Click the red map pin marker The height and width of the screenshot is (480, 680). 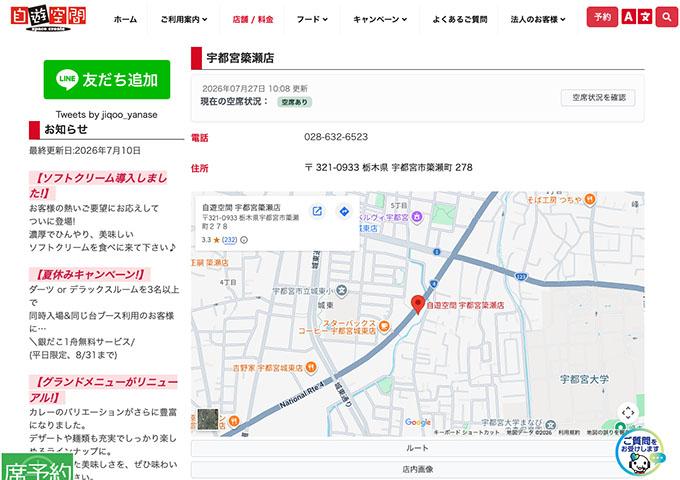pyautogui.click(x=418, y=305)
